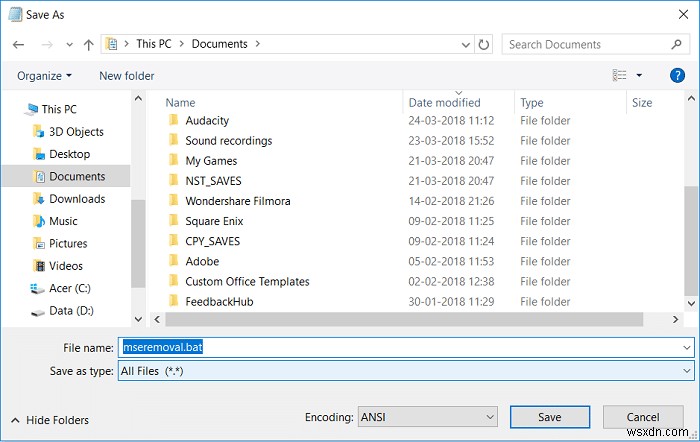Open the view options dropdown arrow
Screen dimensions: 700x442
tap(639, 75)
